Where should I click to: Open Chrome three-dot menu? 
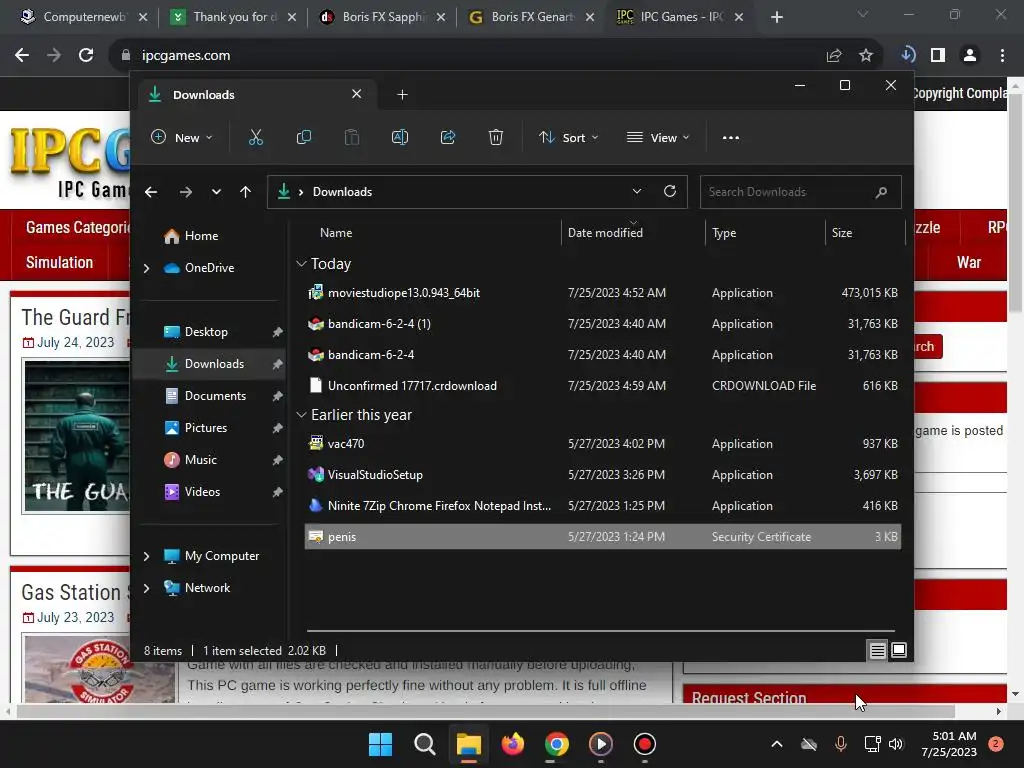coord(1002,56)
